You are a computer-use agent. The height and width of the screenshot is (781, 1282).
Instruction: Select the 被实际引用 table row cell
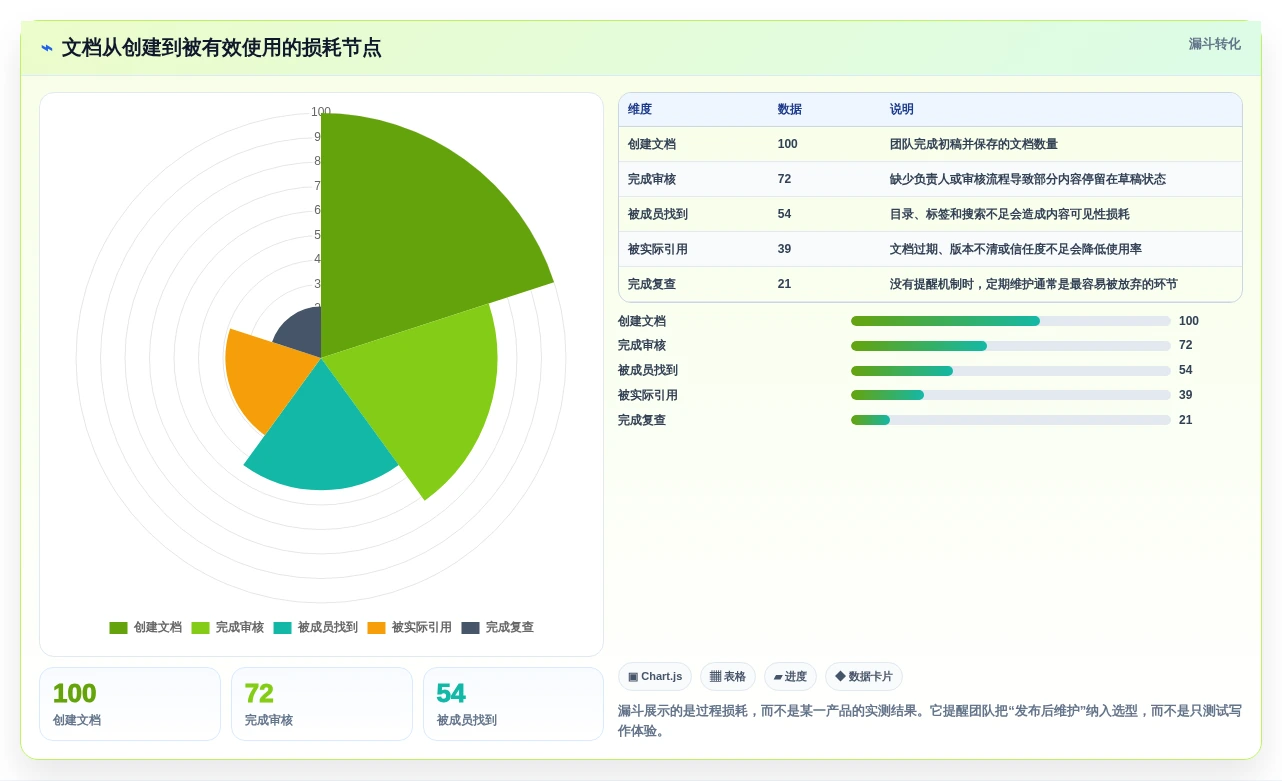(x=658, y=249)
